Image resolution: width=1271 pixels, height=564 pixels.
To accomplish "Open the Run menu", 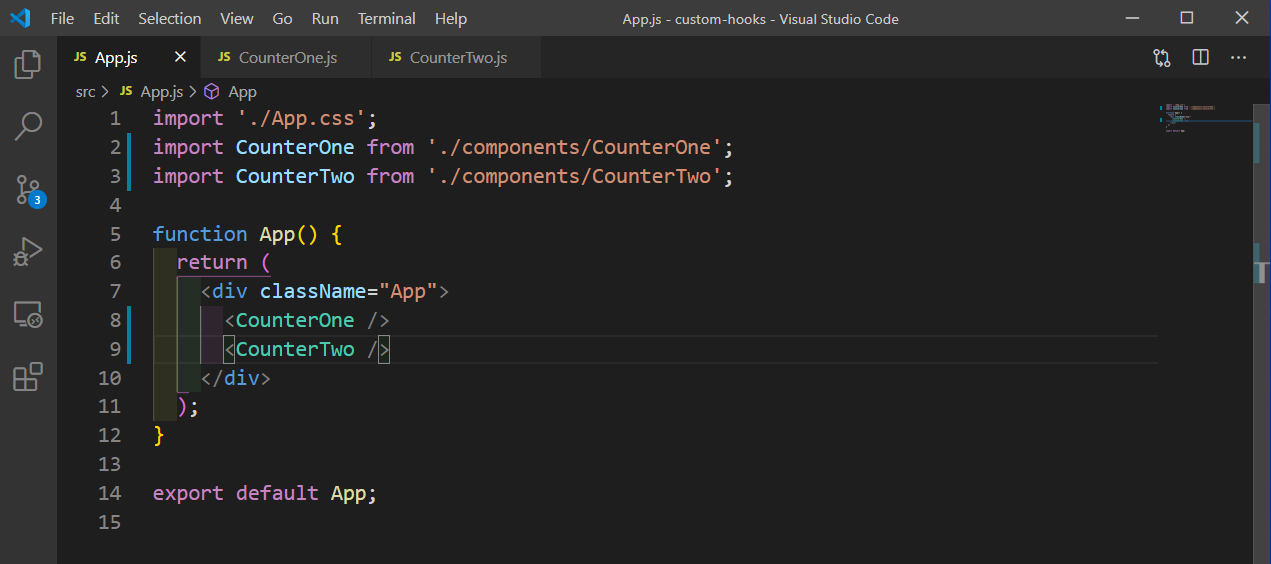I will tap(325, 18).
